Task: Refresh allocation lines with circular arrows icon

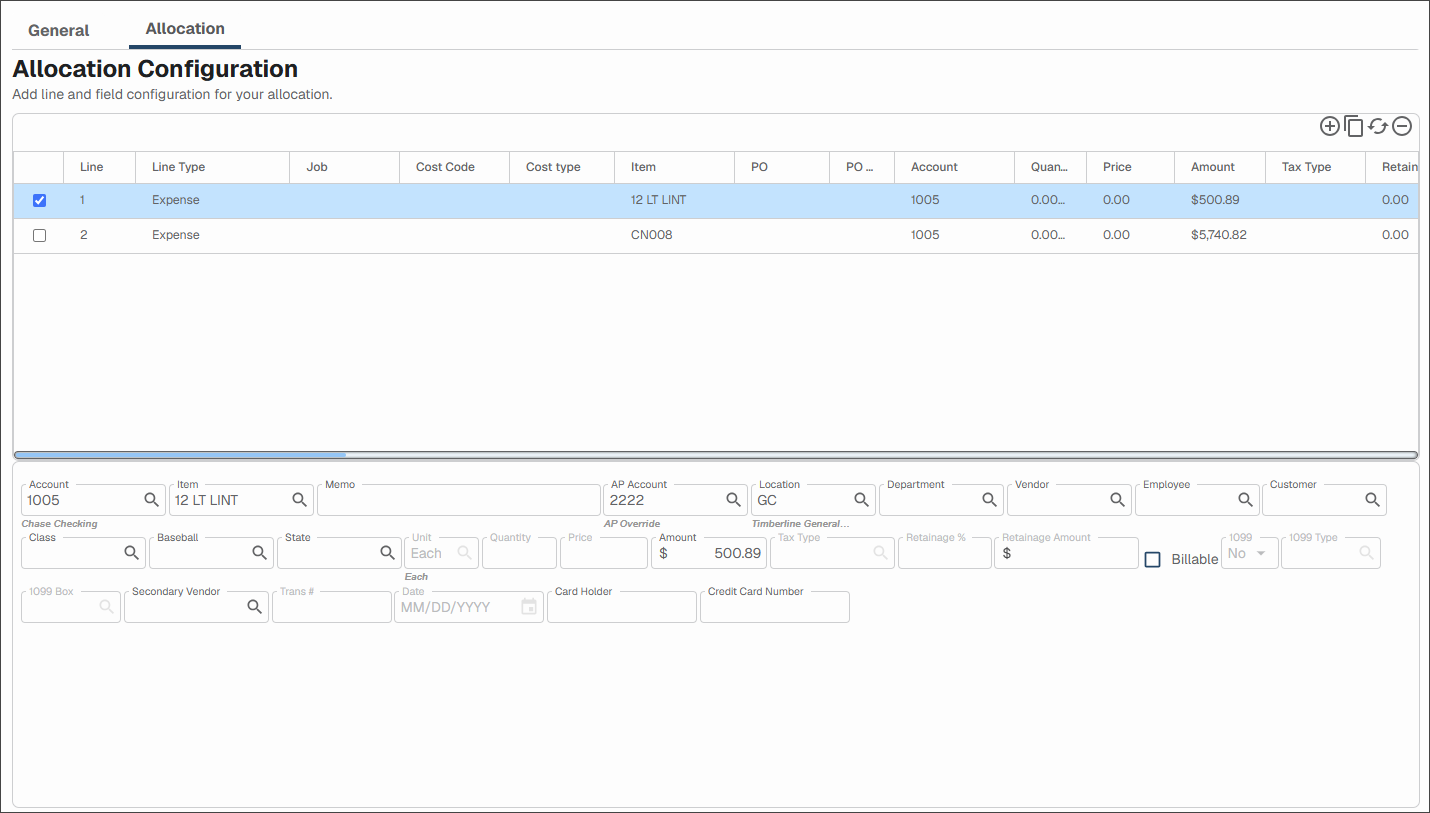Action: click(x=1378, y=126)
